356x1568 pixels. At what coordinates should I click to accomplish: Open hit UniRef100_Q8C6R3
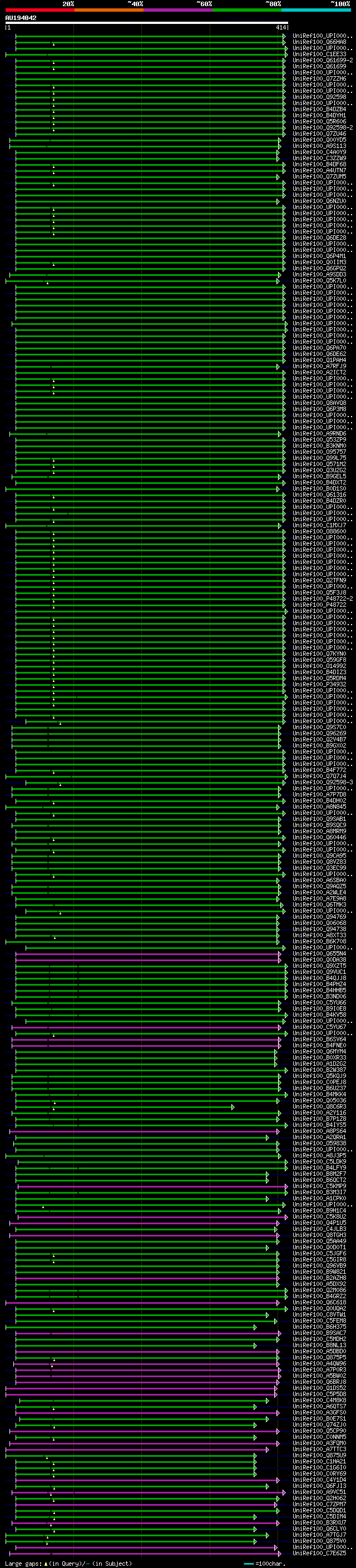(x=319, y=1106)
